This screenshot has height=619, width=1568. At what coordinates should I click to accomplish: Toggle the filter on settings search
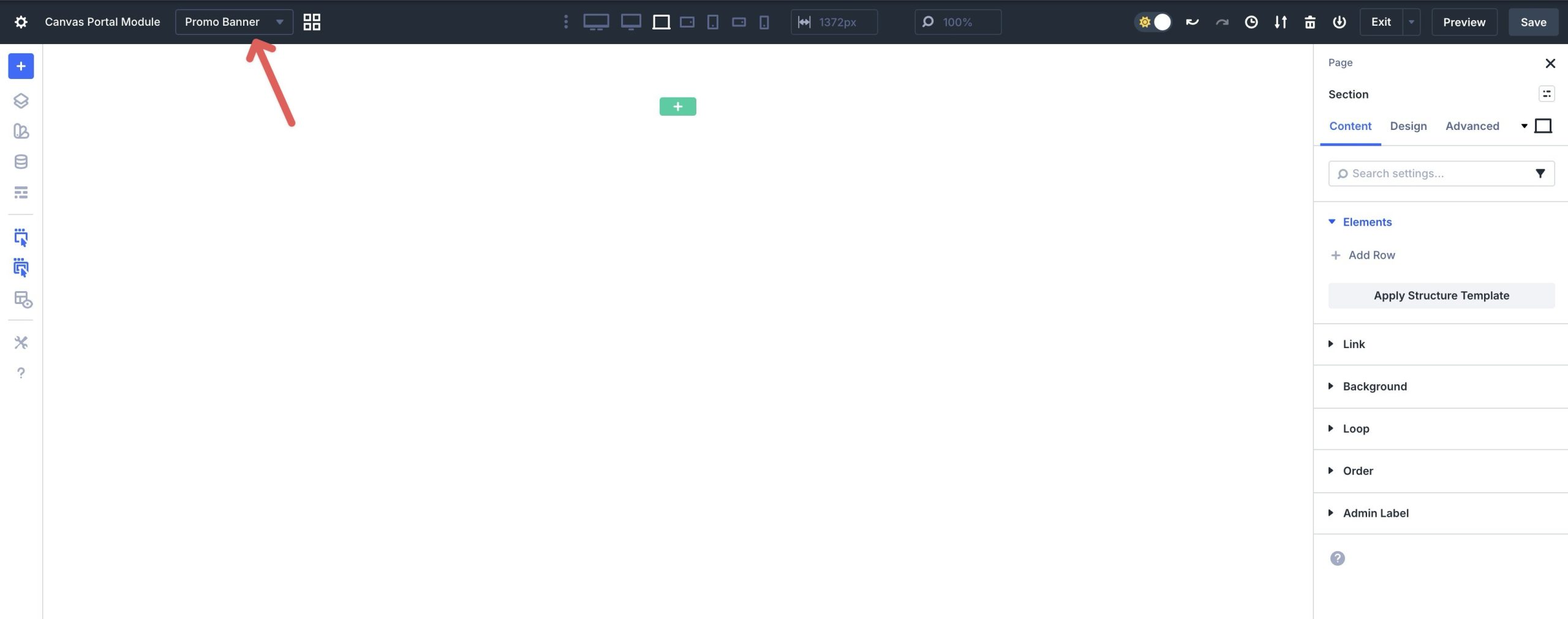pos(1541,173)
